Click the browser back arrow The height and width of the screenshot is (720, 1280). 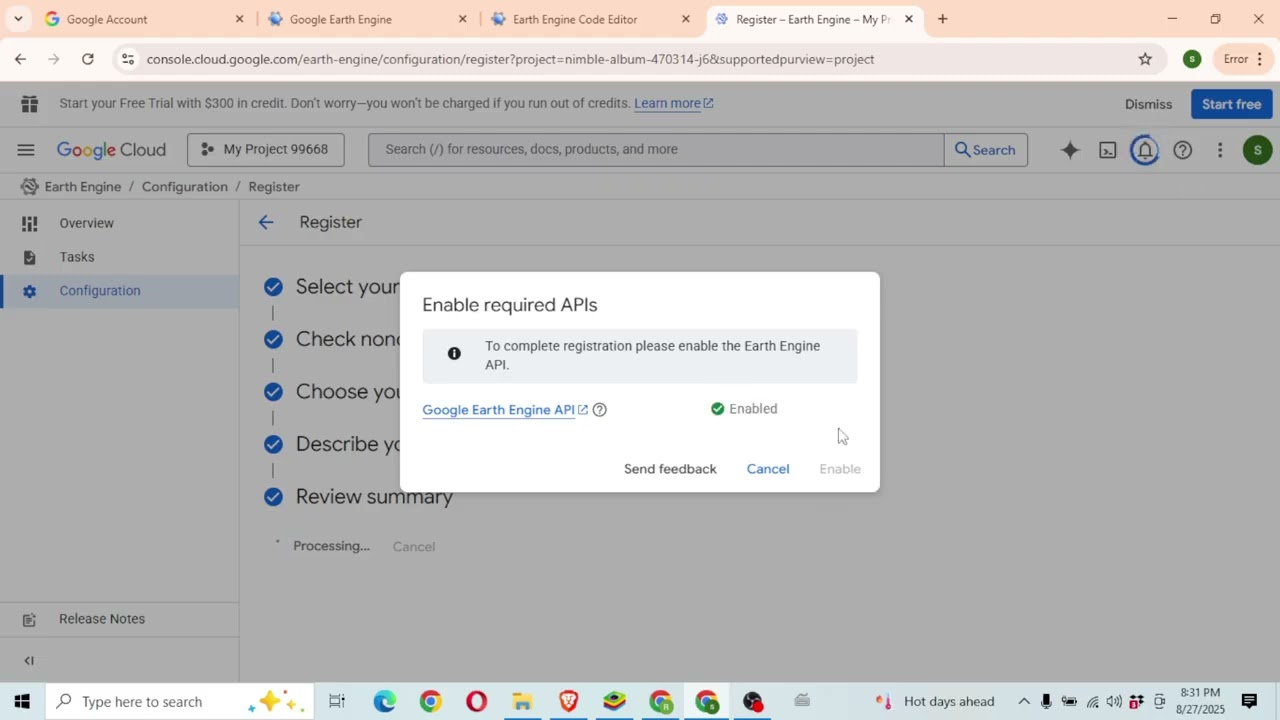tap(20, 59)
